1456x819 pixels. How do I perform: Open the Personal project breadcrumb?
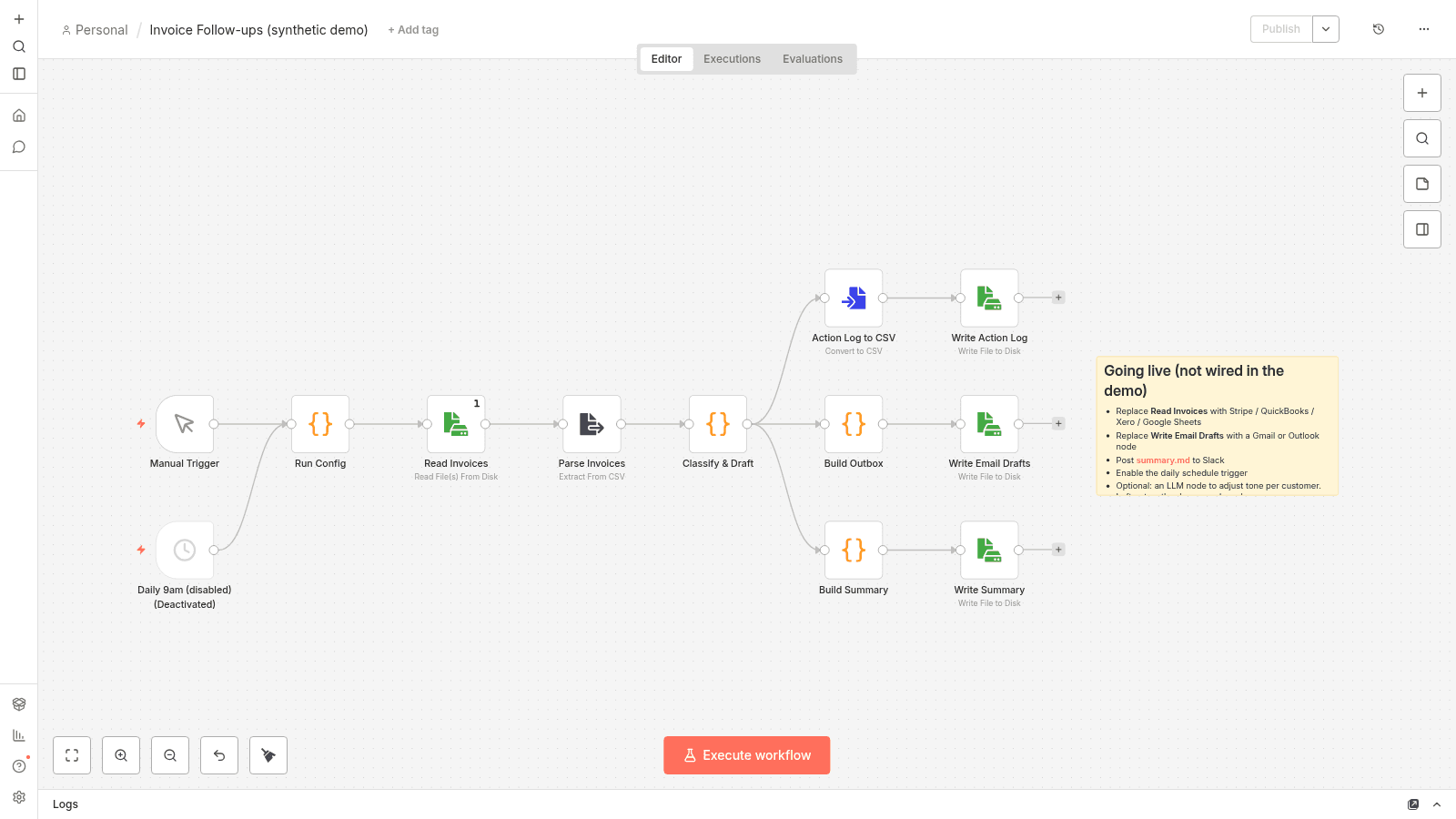click(x=95, y=30)
